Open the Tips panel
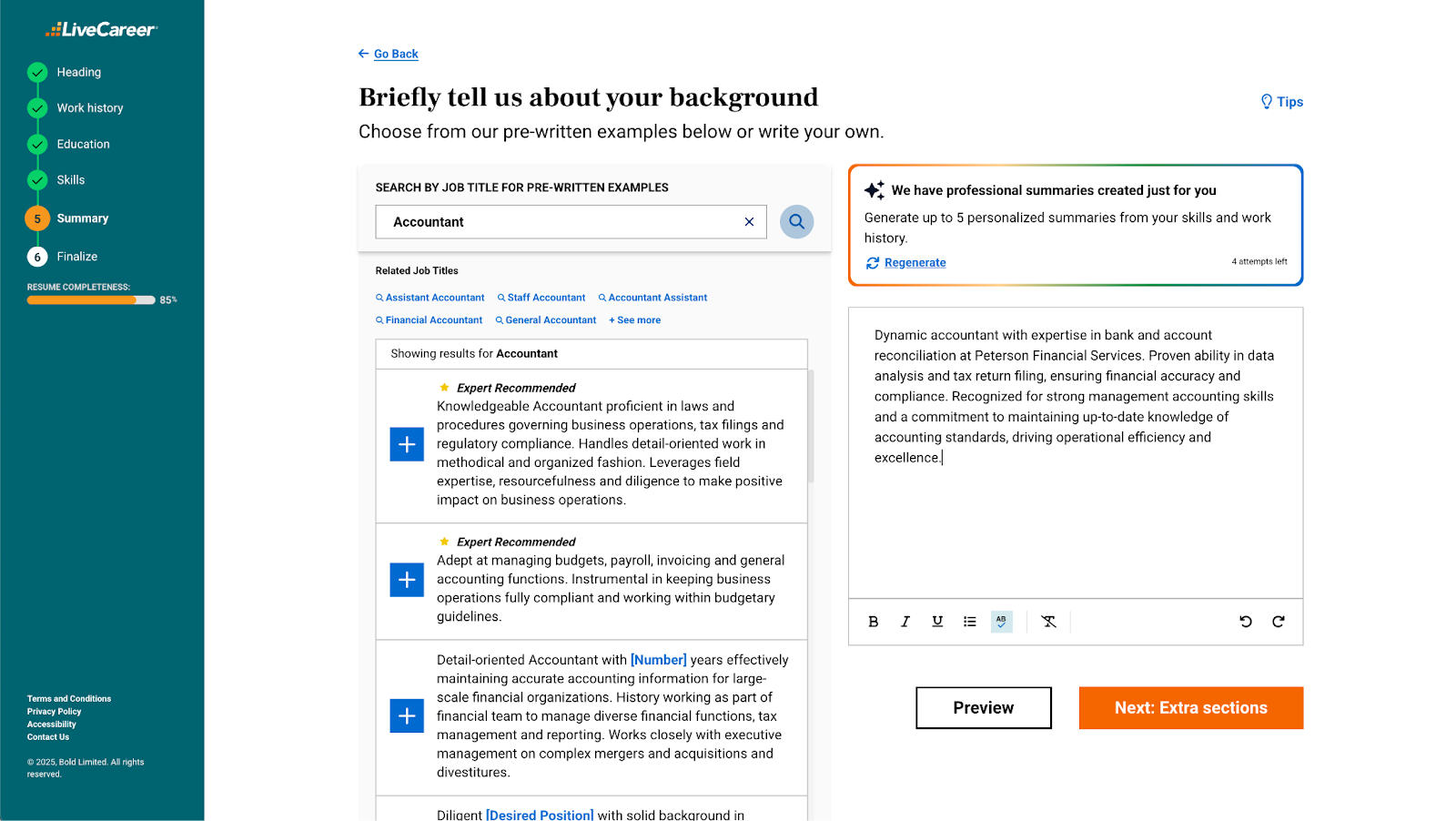The height and width of the screenshot is (821, 1456). tap(1281, 102)
